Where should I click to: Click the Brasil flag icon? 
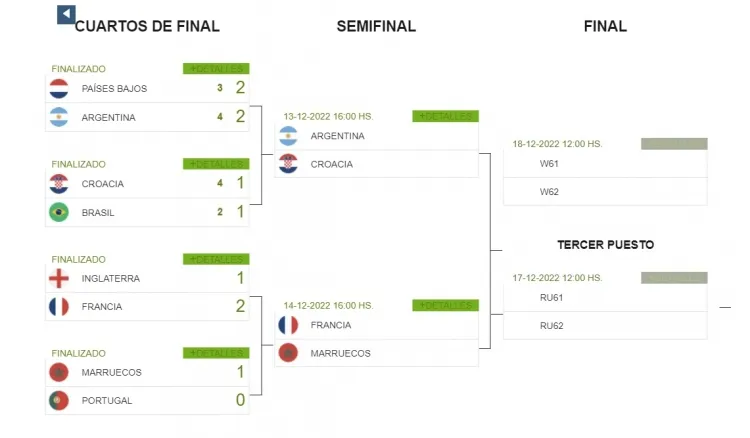coord(59,212)
